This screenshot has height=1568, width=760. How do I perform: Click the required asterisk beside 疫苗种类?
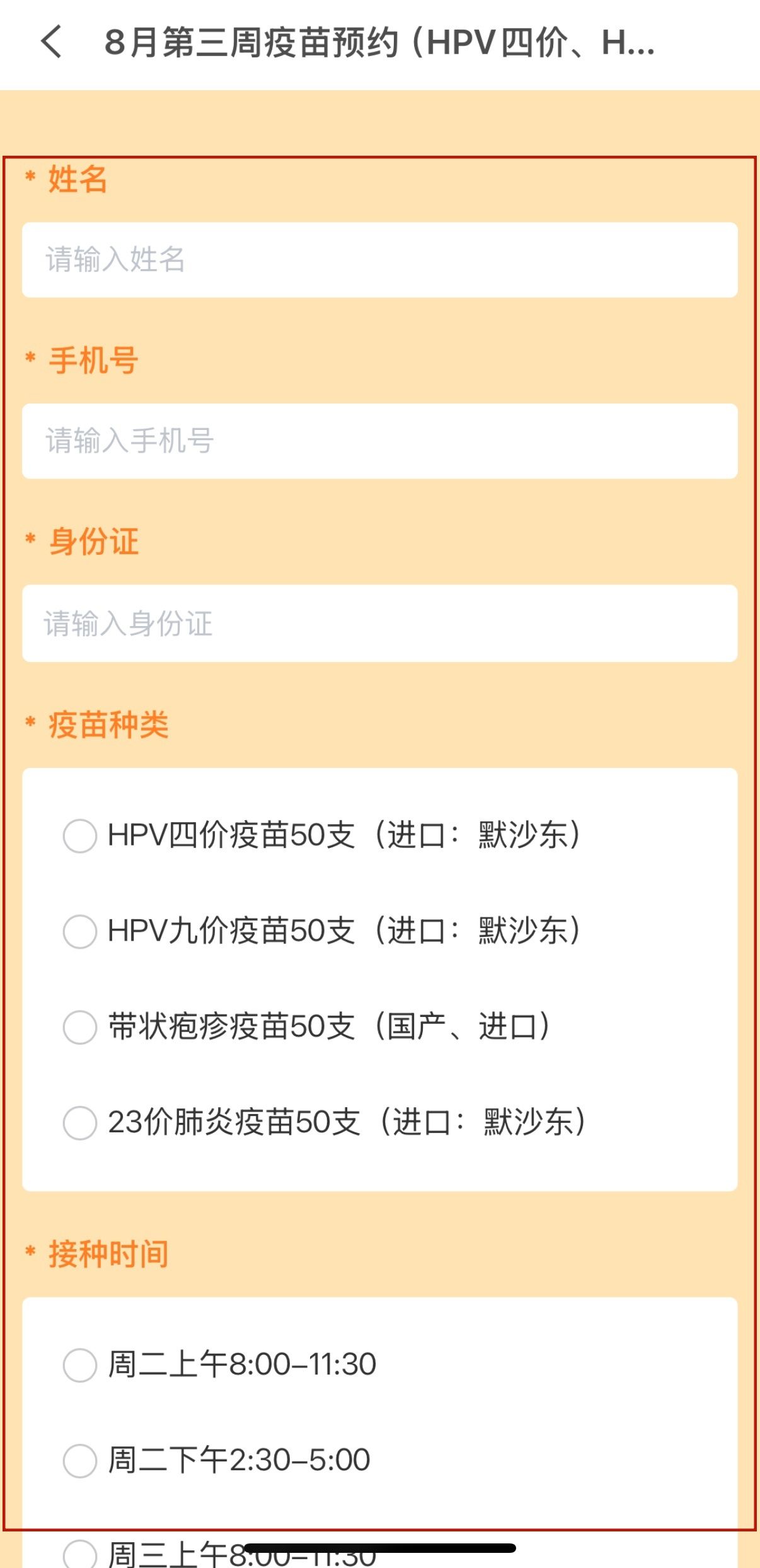(30, 722)
